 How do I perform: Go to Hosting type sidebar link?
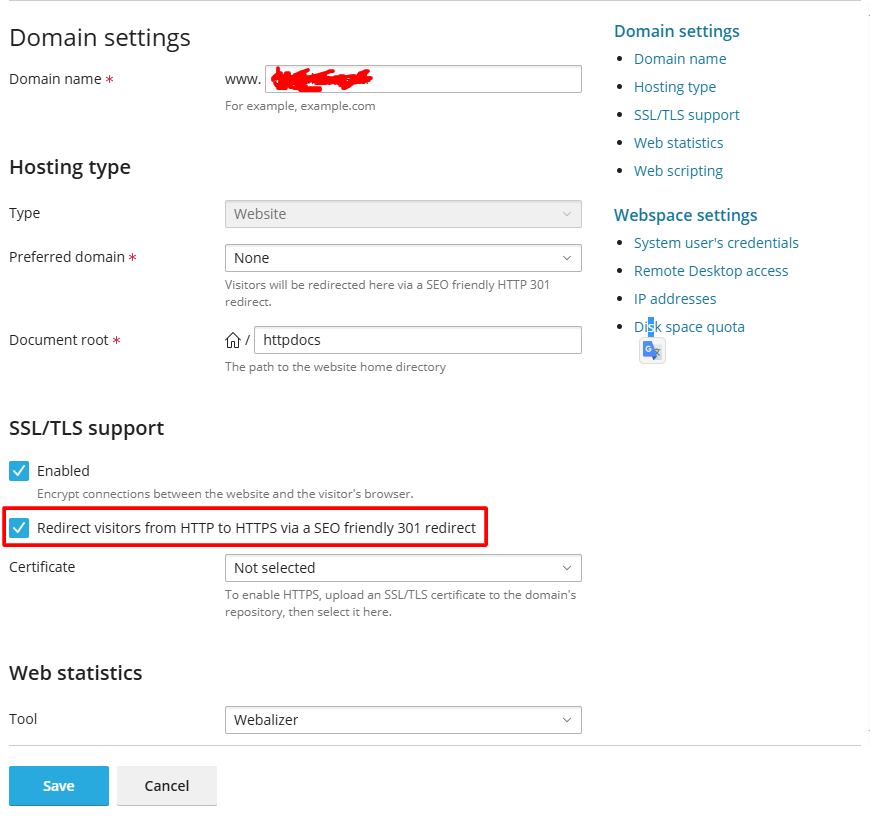(675, 87)
